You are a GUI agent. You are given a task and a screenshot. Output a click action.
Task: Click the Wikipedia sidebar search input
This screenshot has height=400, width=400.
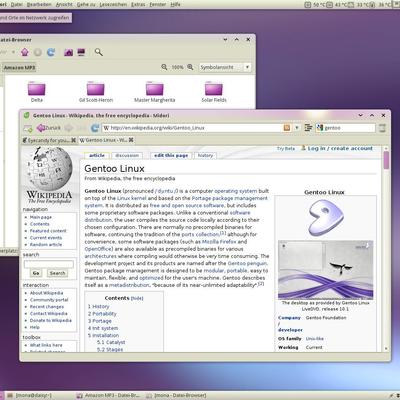point(49,264)
